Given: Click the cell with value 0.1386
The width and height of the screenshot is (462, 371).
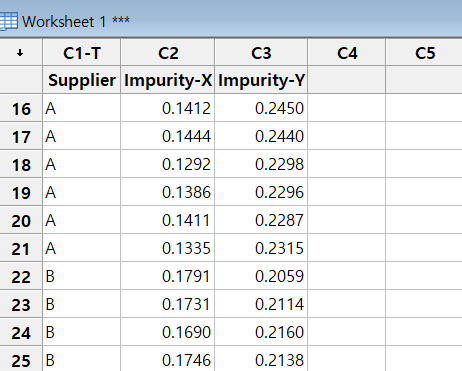Looking at the screenshot, I should (168, 192).
